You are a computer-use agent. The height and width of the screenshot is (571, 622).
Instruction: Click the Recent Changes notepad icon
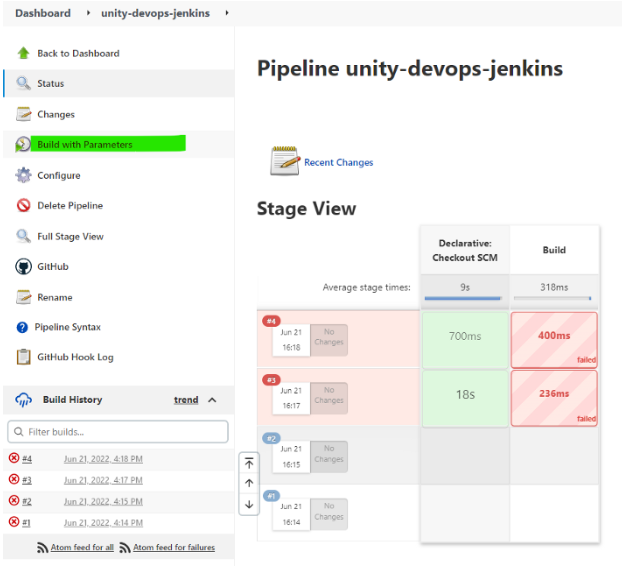[x=285, y=161]
